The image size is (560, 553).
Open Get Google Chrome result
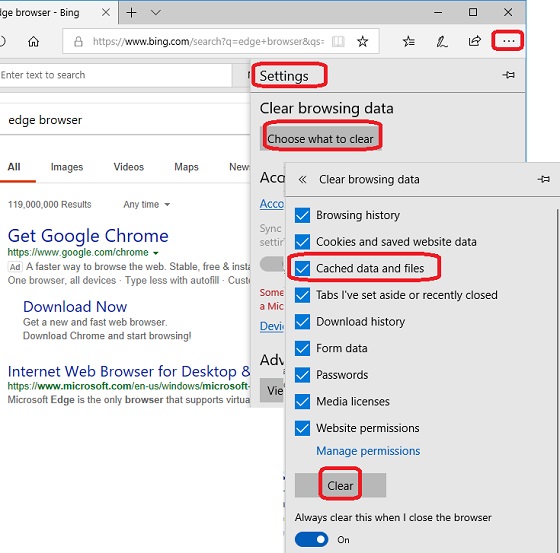[x=88, y=236]
